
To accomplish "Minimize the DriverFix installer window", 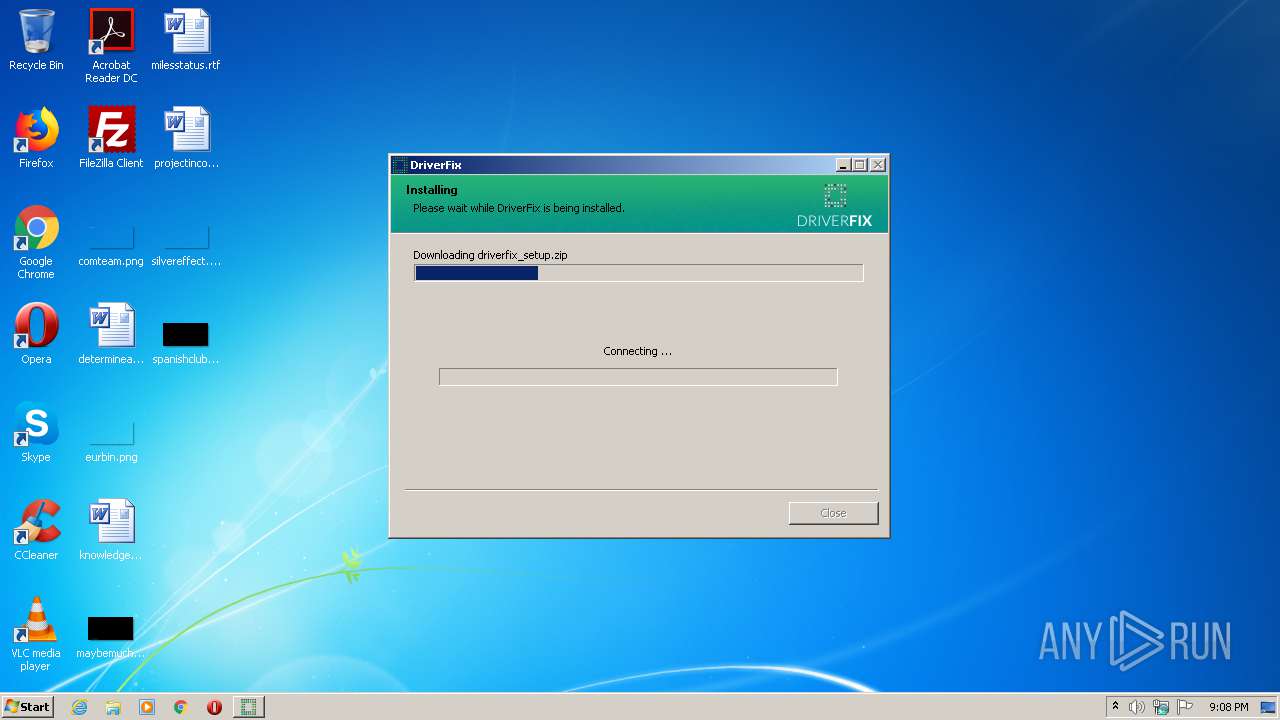I will coord(843,165).
